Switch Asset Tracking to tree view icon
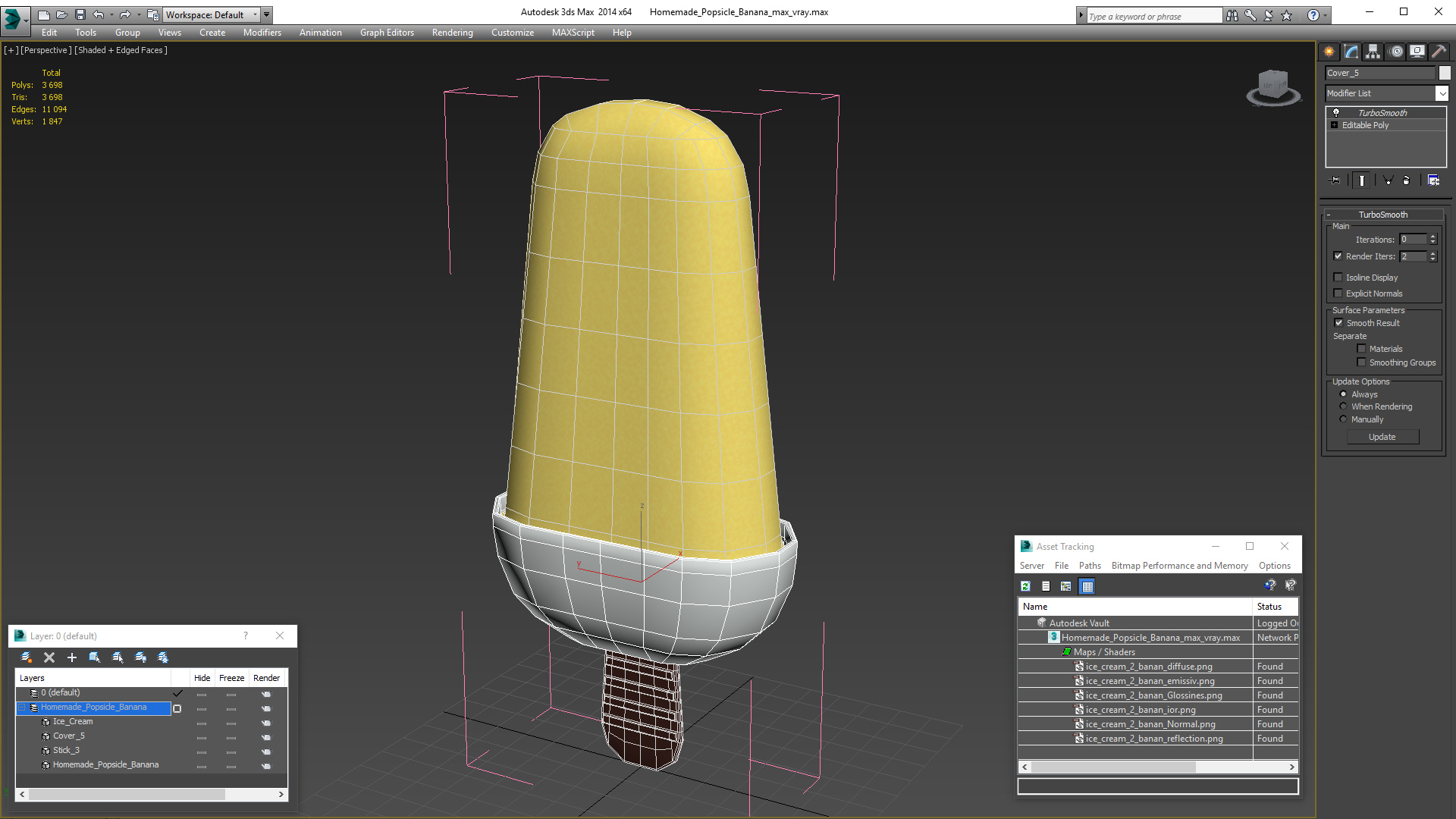 (1066, 586)
